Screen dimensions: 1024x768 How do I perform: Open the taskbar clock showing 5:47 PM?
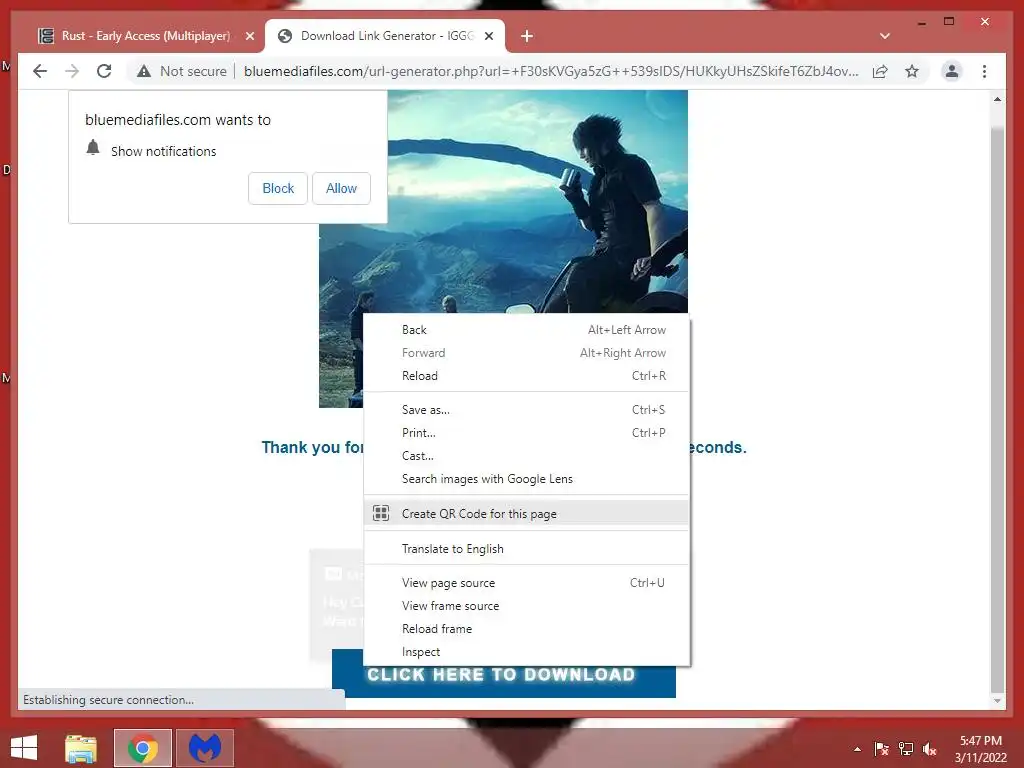click(980, 749)
